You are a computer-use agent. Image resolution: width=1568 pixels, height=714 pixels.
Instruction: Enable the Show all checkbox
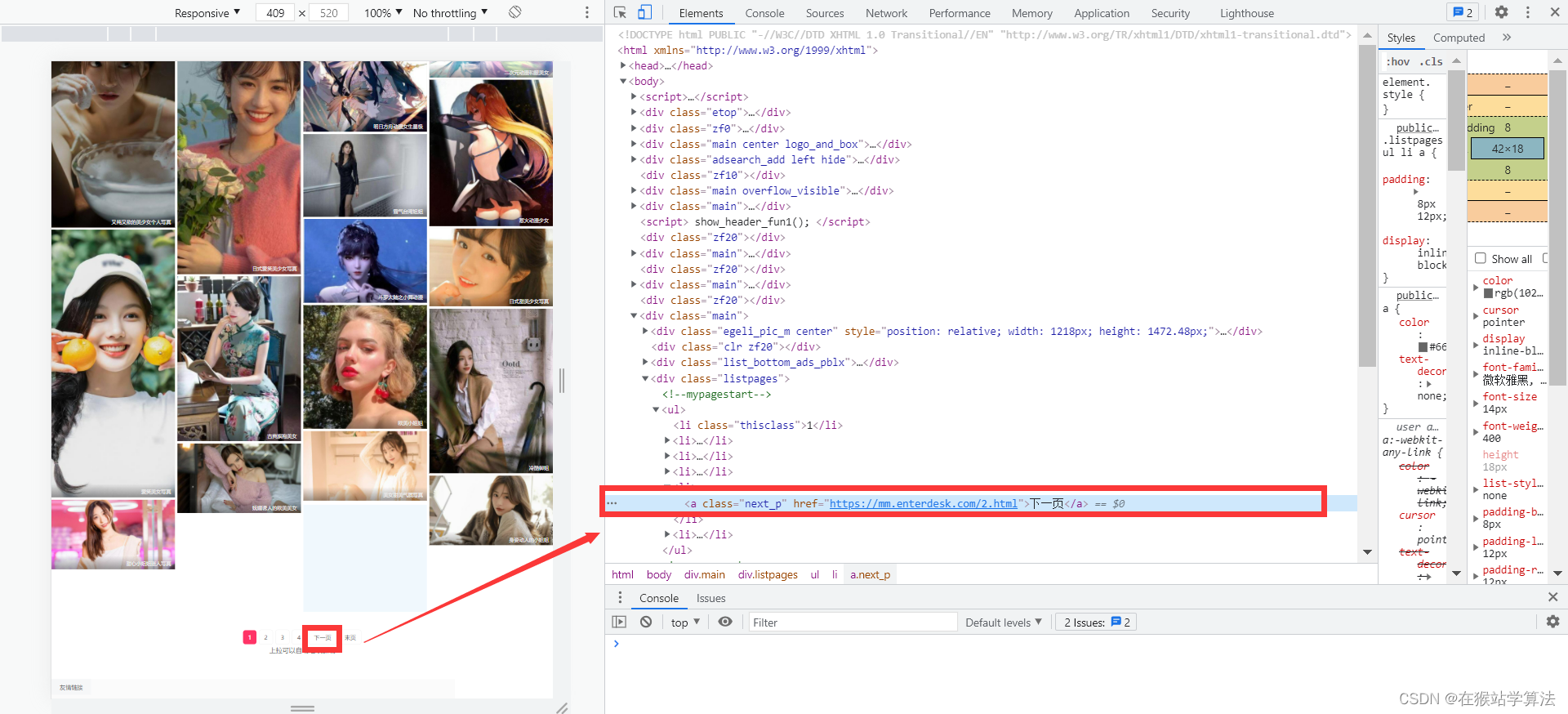pos(1480,258)
